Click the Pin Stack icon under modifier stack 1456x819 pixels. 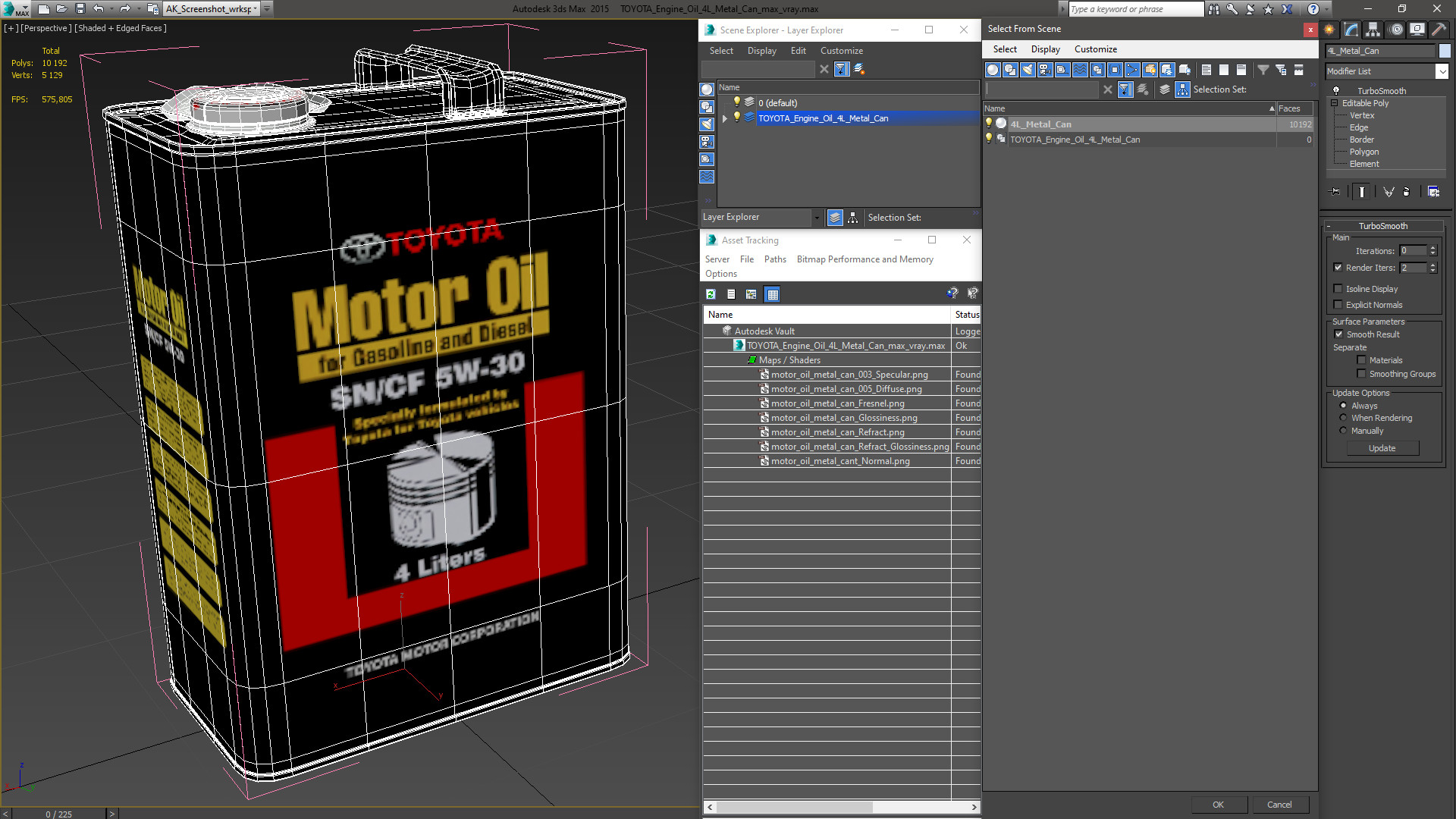tap(1335, 192)
